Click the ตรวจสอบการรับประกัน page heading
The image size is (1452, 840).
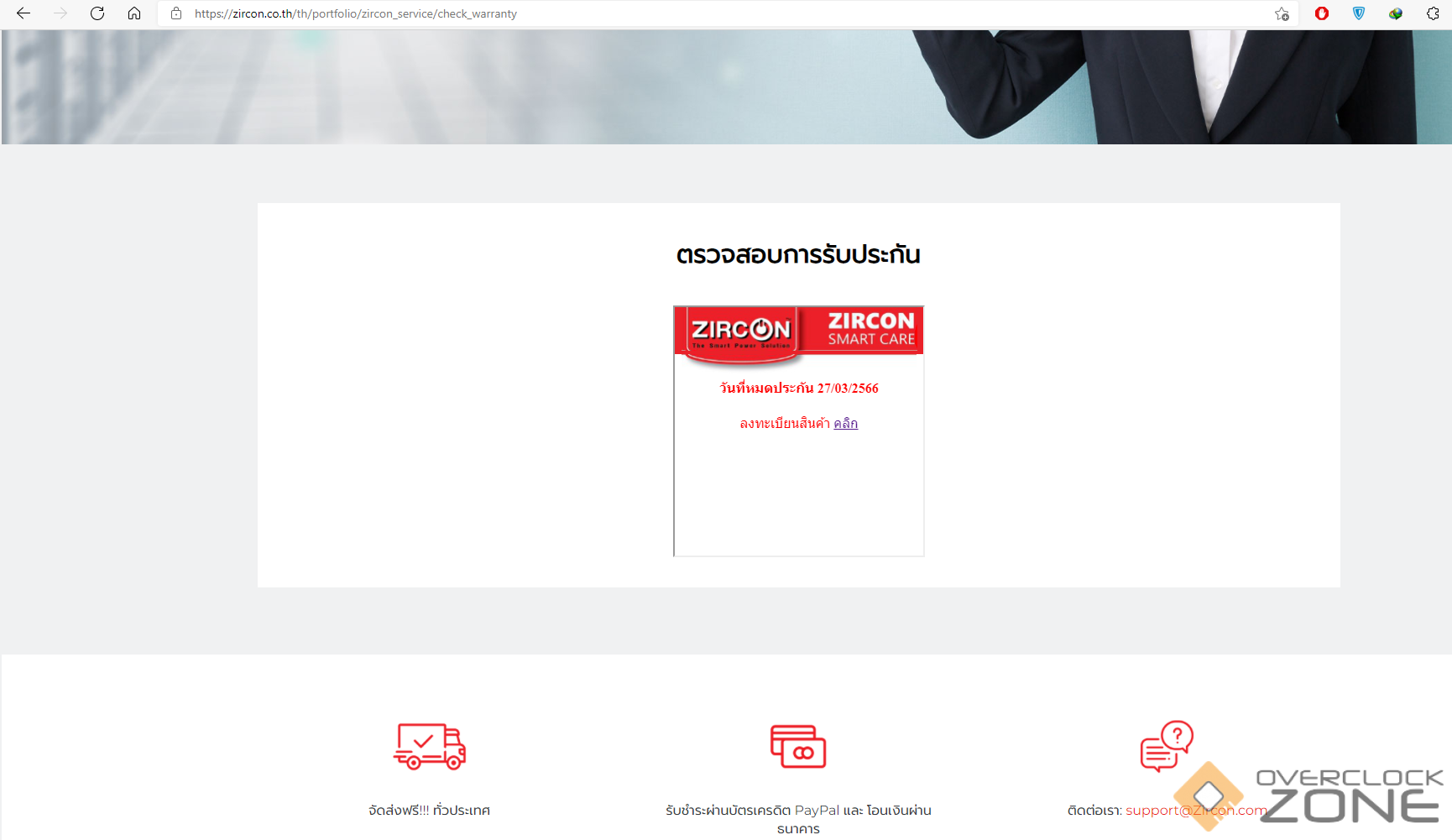[x=798, y=254]
